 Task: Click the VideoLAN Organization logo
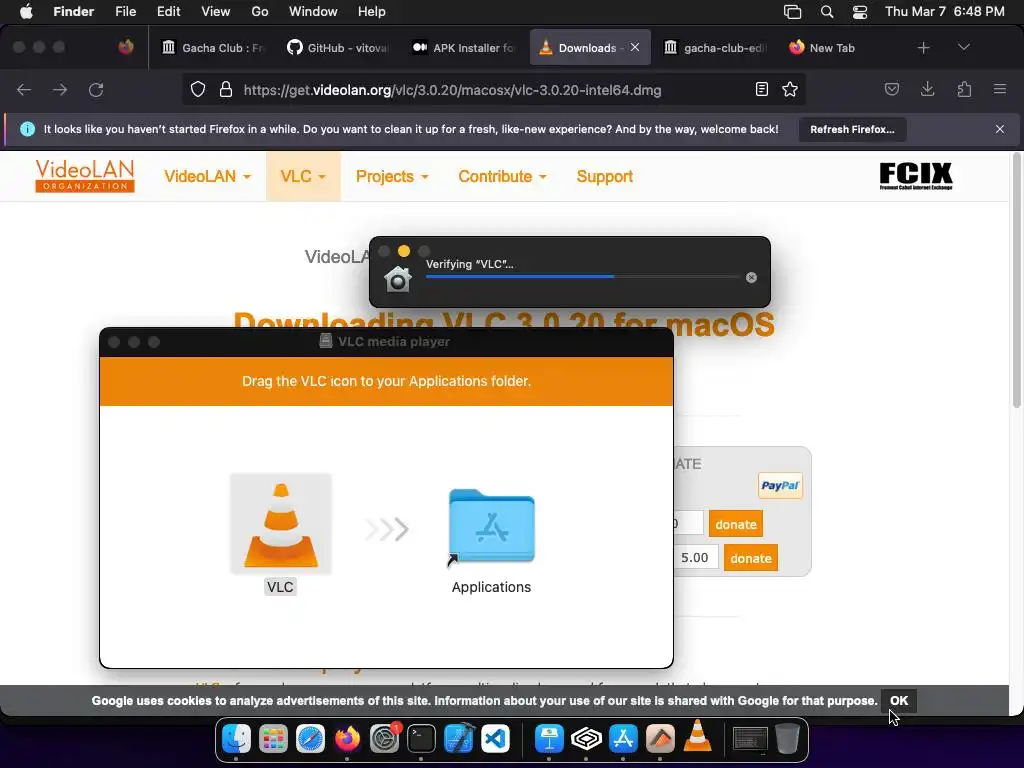coord(85,176)
